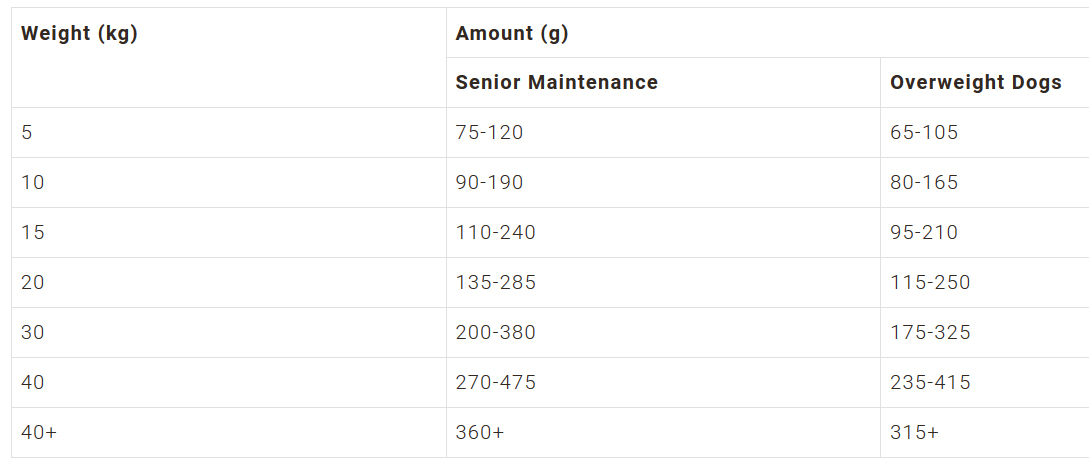Click the 200-380 senior maintenance cell
Screen dimensions: 1089x462
pos(663,333)
